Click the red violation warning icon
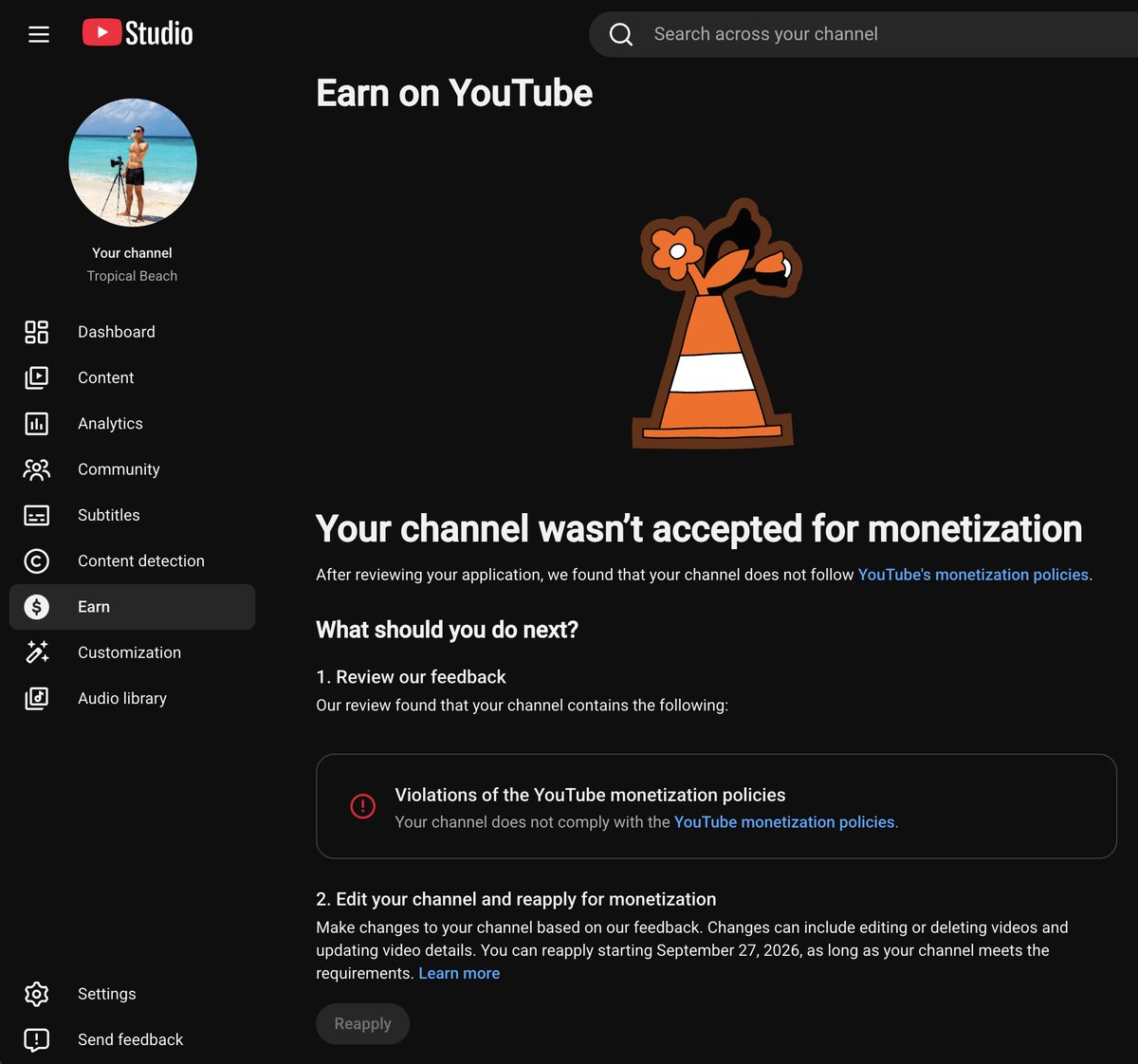The height and width of the screenshot is (1064, 1138). click(363, 806)
